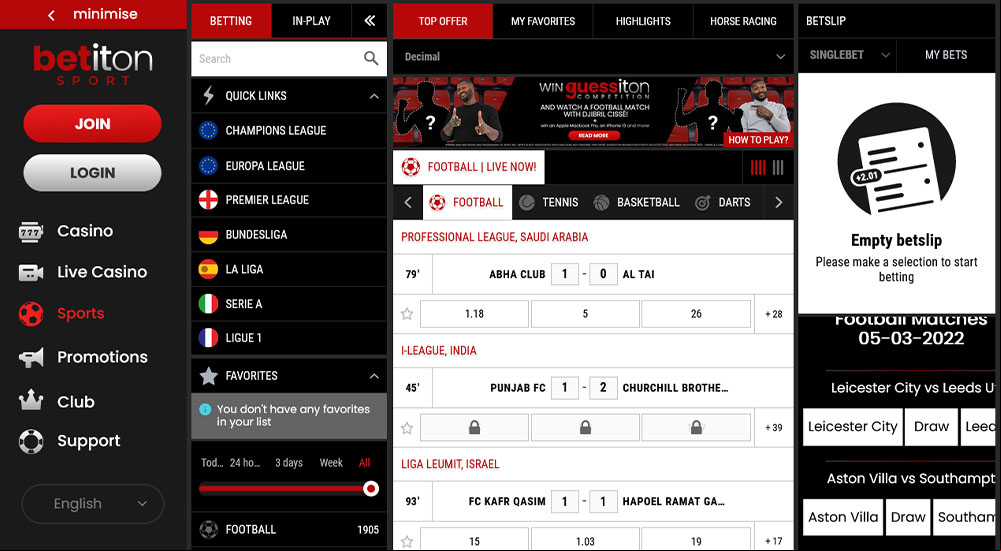The width and height of the screenshot is (1001, 551).
Task: Show previous sports with left arrow
Action: pos(408,202)
